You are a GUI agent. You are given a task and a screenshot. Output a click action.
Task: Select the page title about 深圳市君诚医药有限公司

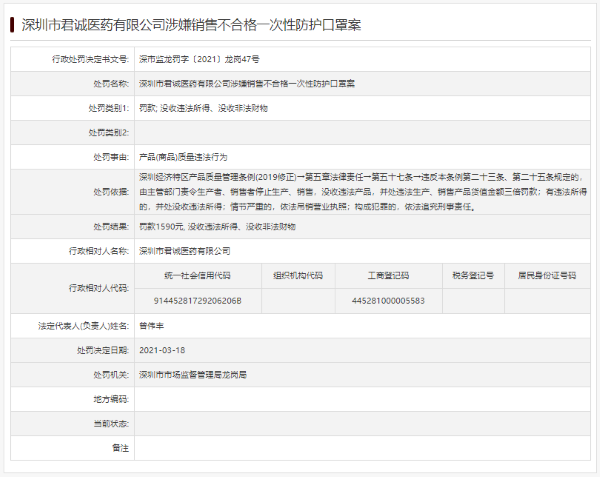coord(191,25)
